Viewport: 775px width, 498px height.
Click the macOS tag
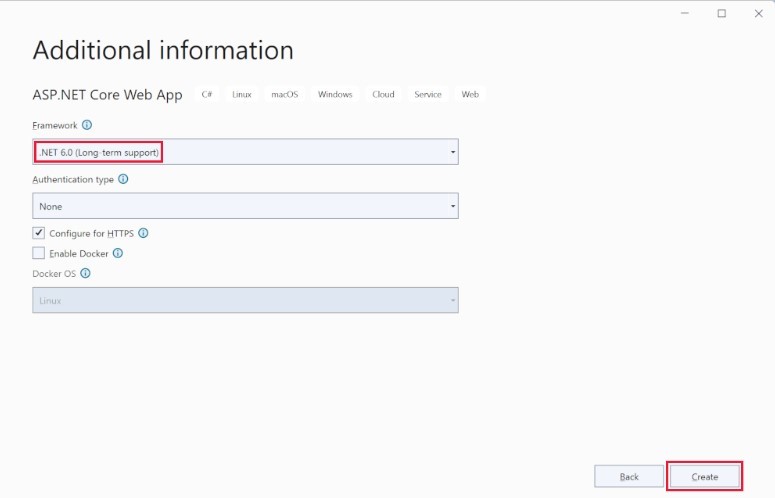pyautogui.click(x=285, y=94)
